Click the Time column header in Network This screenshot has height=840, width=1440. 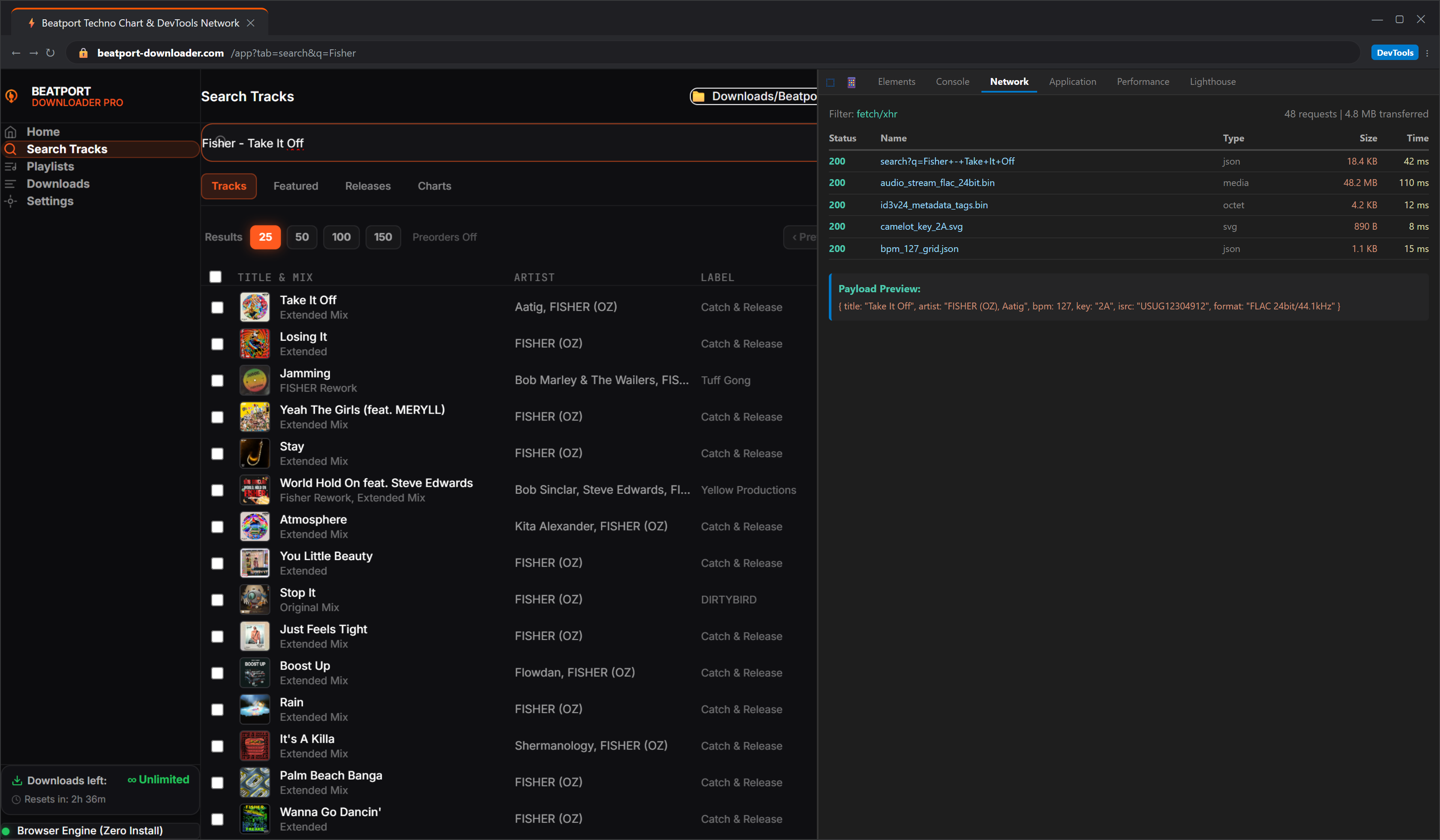tap(1417, 138)
